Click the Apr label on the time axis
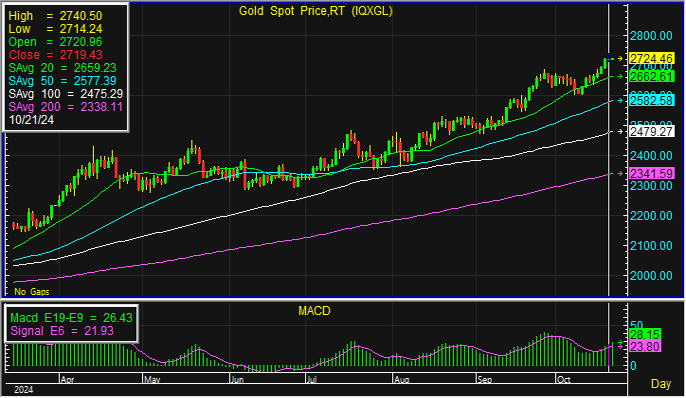This screenshot has width=686, height=398. [67, 380]
